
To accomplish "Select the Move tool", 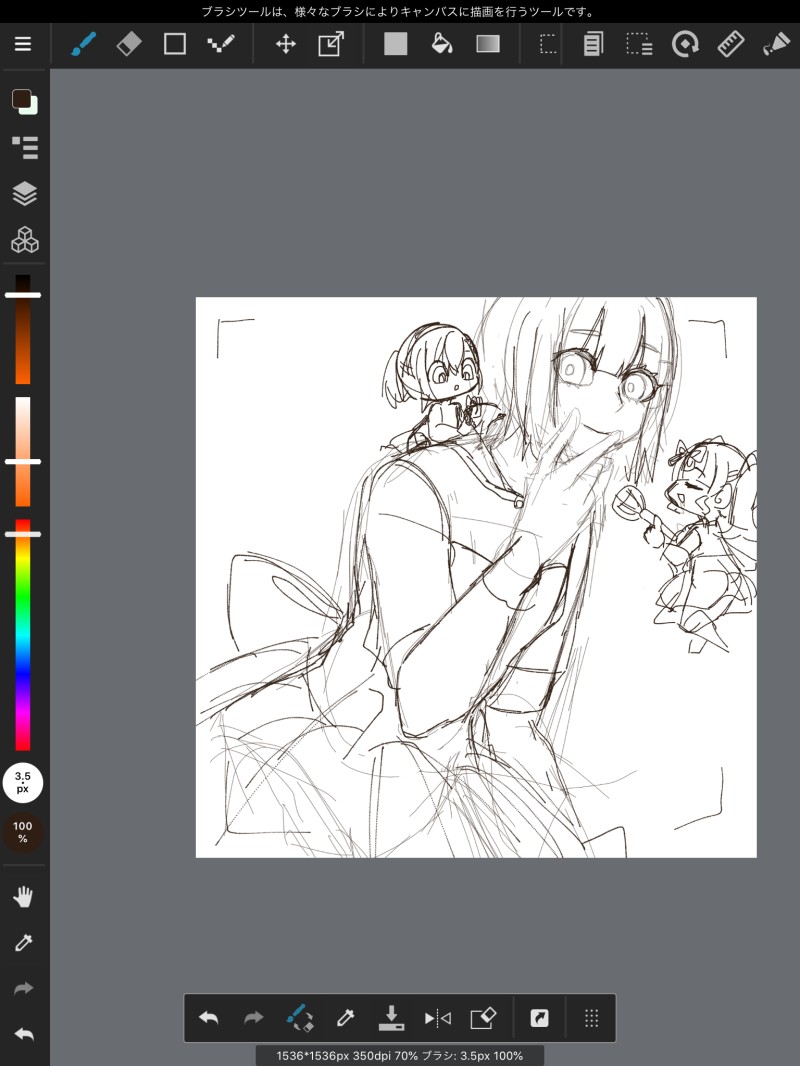I will point(285,45).
